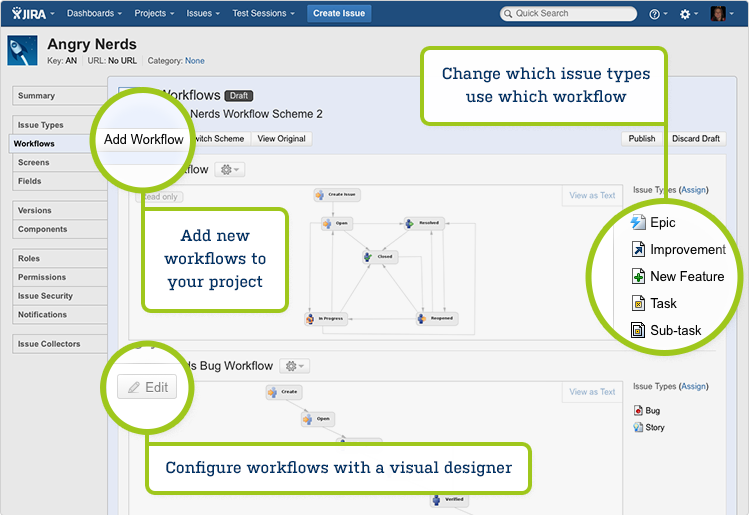Open the Bug Workflow gear dropdown
749x515 pixels.
click(295, 366)
